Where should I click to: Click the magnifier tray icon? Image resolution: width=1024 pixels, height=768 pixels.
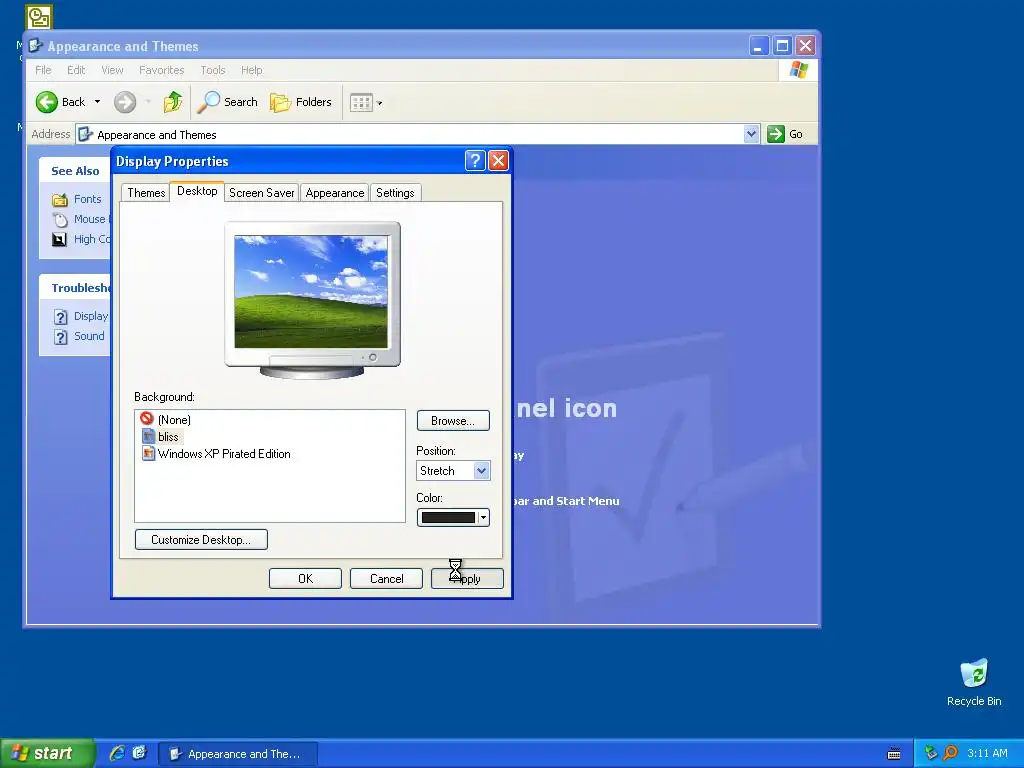[950, 754]
